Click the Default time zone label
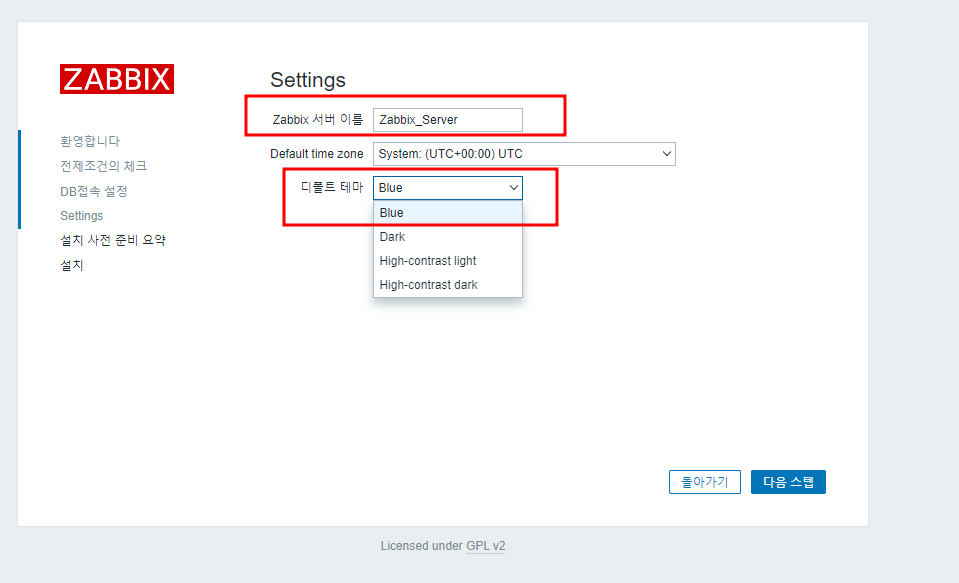This screenshot has height=583, width=959. pyautogui.click(x=317, y=154)
